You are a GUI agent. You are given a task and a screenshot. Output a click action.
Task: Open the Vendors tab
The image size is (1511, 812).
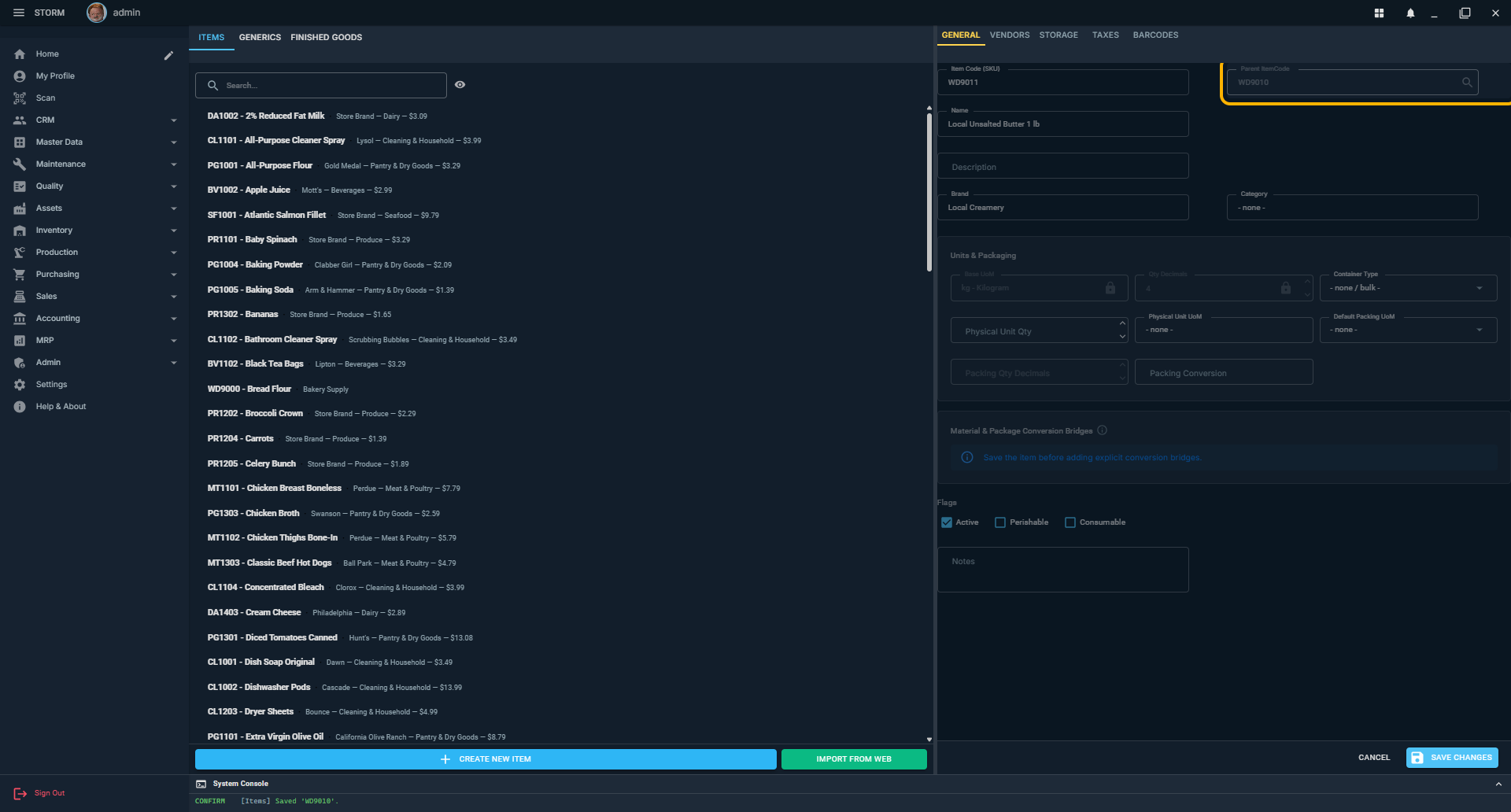(1010, 35)
